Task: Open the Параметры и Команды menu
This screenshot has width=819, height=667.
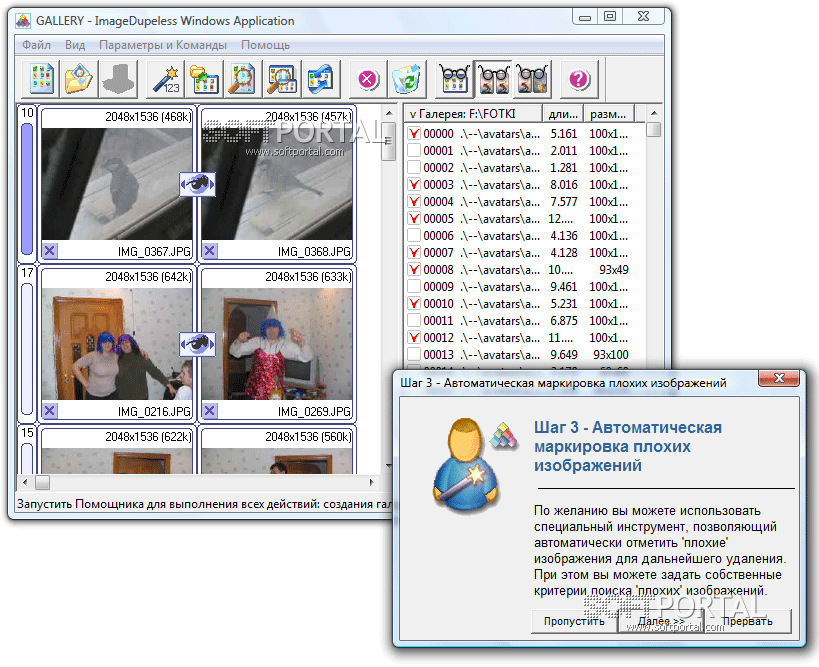Action: [x=163, y=45]
